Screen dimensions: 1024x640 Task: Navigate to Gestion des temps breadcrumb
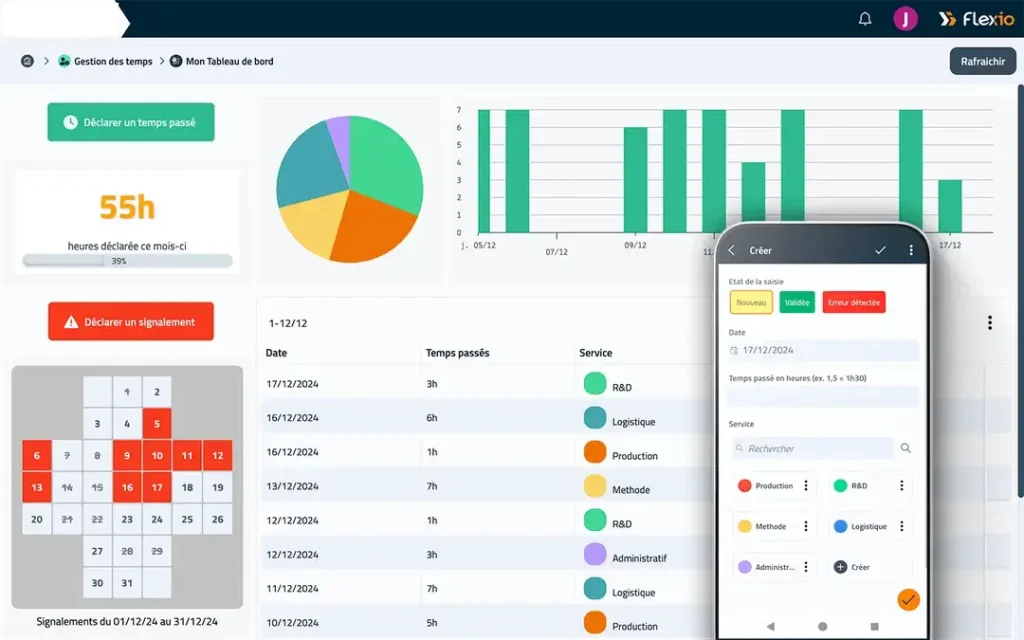tap(112, 61)
